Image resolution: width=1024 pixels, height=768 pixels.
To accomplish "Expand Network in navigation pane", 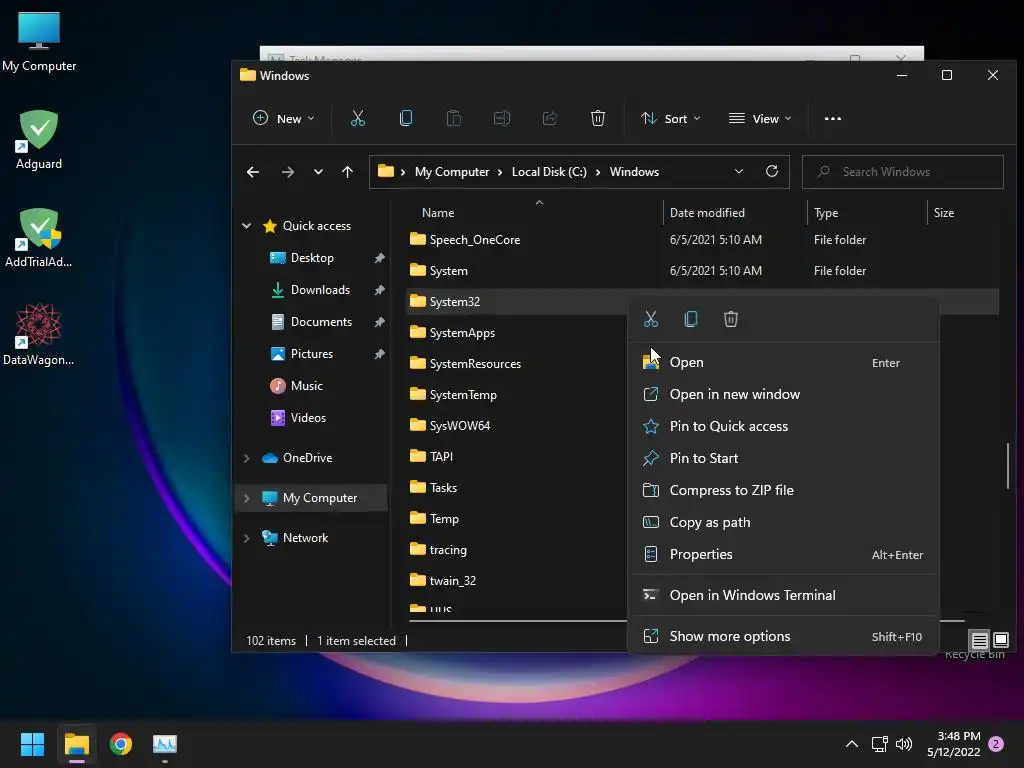I will (246, 538).
